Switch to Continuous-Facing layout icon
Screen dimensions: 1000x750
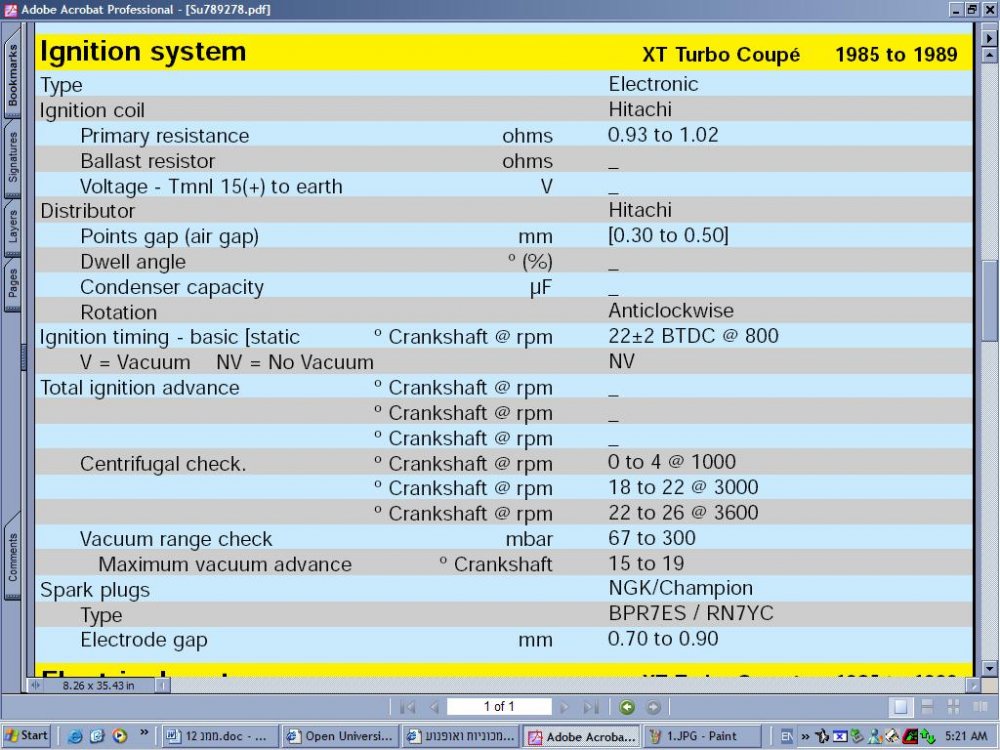pos(953,707)
